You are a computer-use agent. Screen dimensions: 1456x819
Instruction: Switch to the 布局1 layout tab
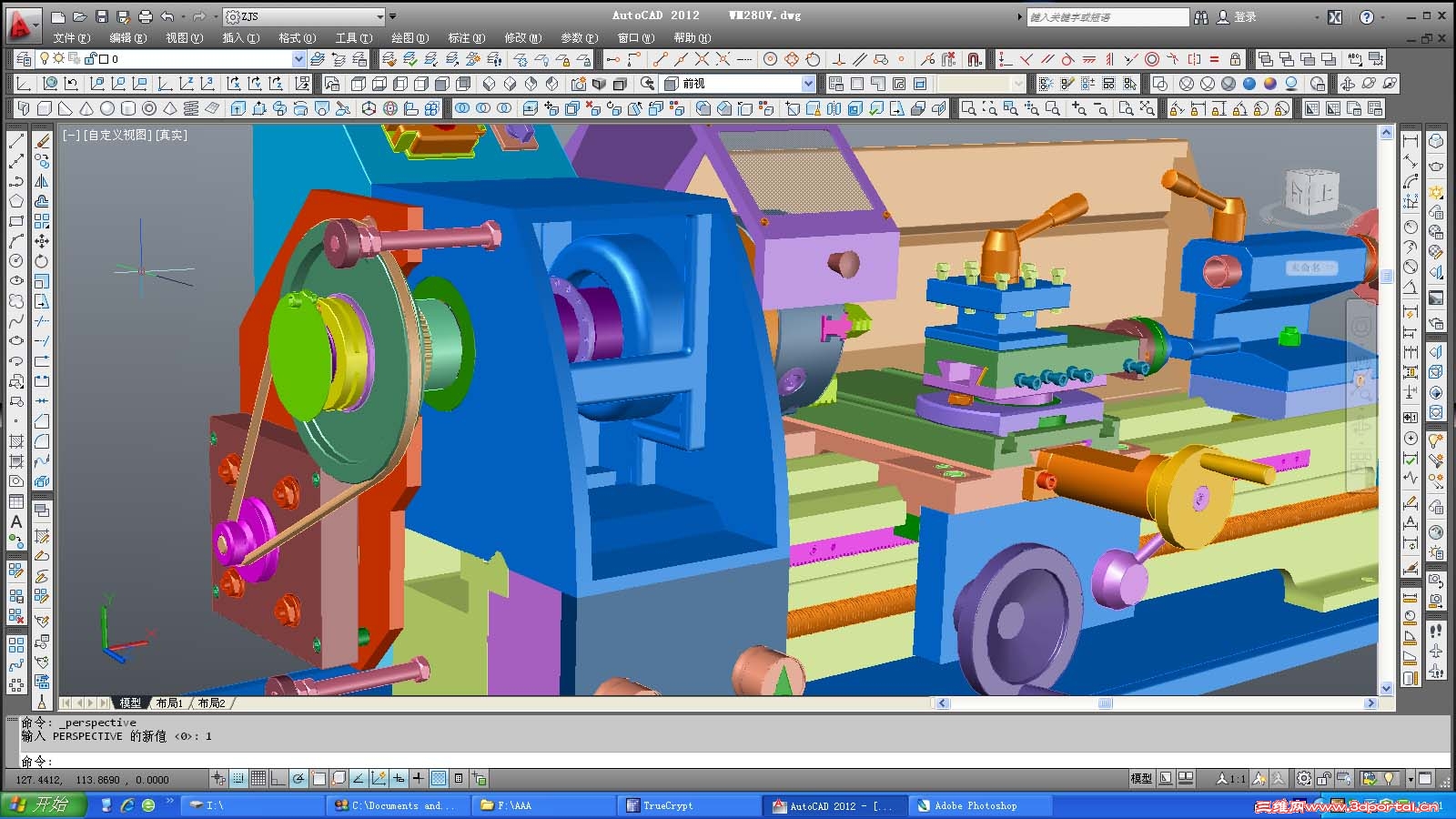[x=169, y=703]
